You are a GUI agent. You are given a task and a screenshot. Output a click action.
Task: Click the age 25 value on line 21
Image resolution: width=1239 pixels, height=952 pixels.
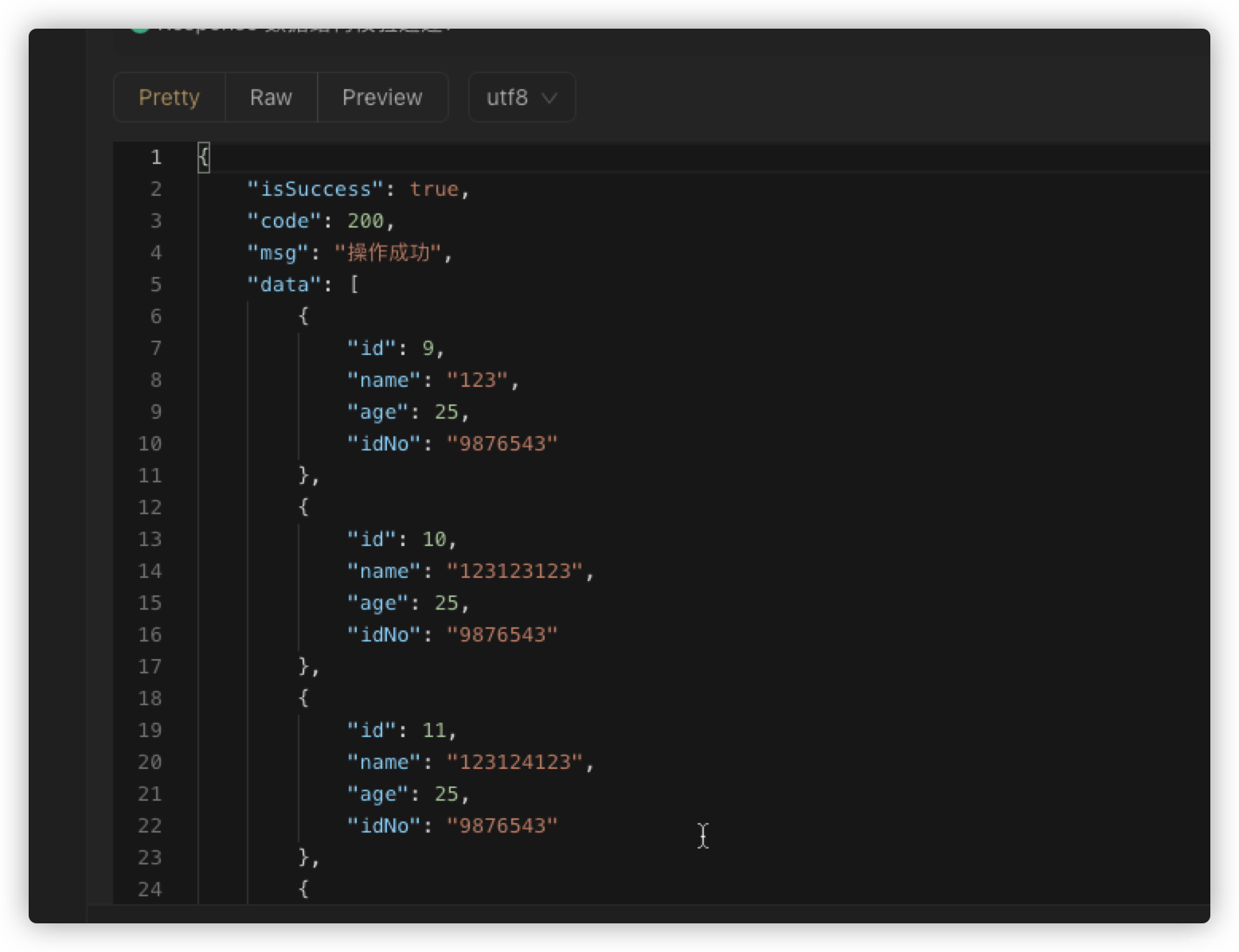coord(447,794)
